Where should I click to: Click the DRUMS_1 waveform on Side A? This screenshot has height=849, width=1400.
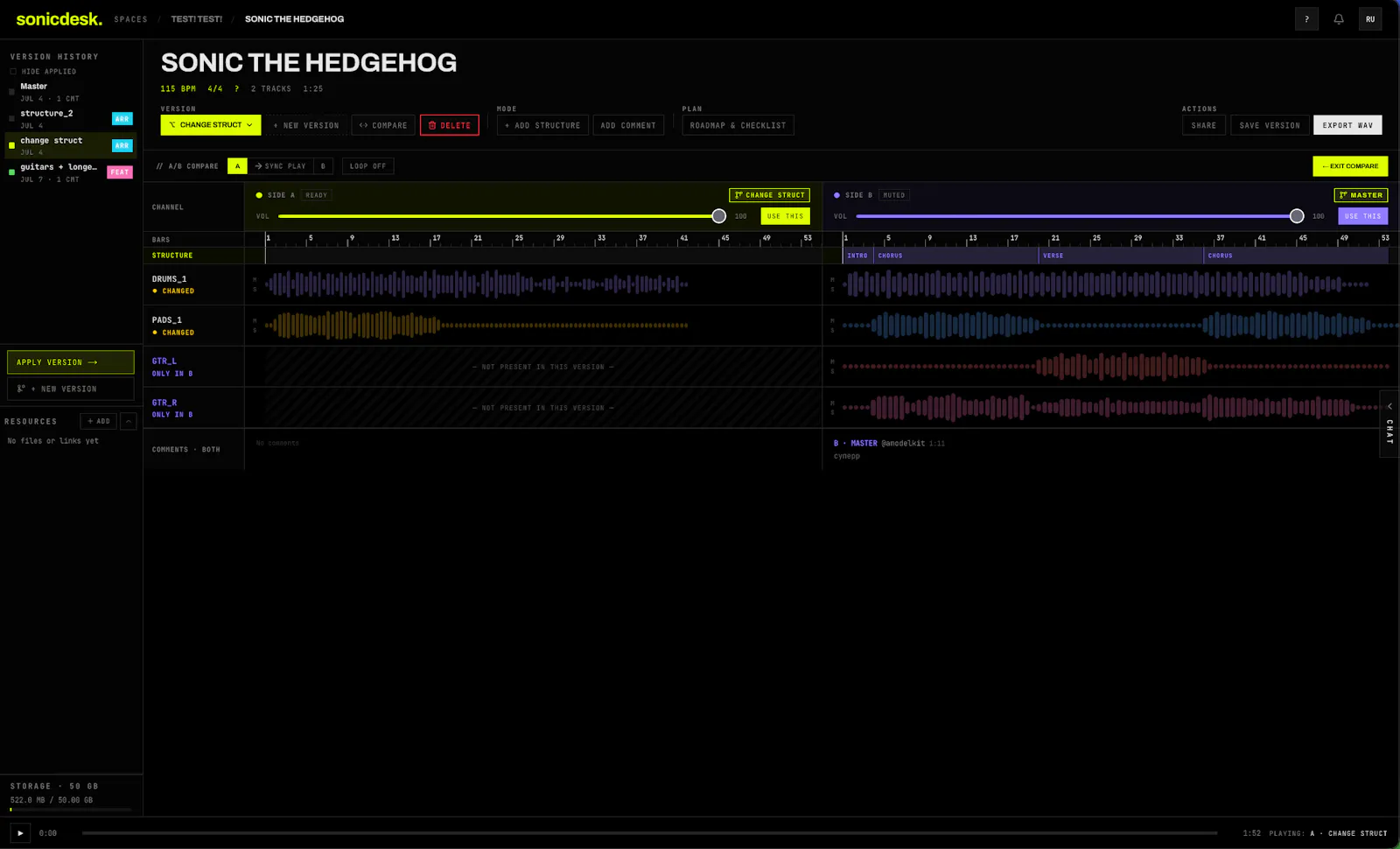pyautogui.click(x=477, y=284)
